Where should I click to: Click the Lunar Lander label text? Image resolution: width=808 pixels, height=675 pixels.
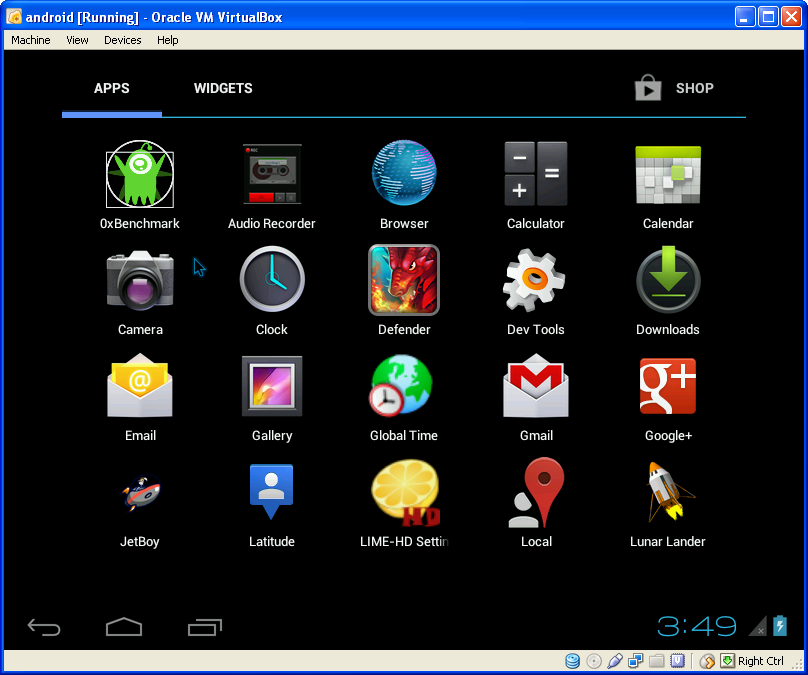click(668, 542)
